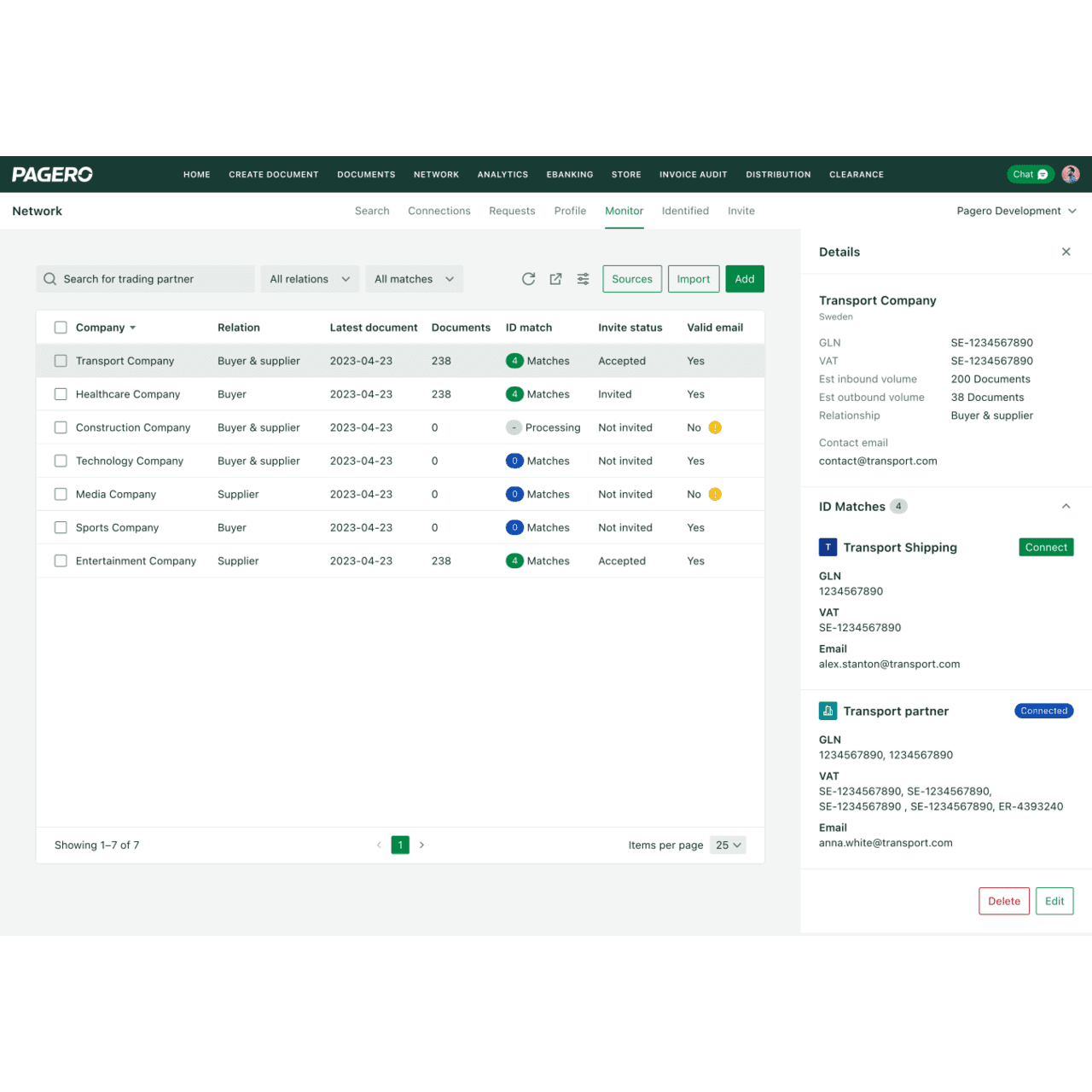Switch to the Connections tab

pos(439,211)
